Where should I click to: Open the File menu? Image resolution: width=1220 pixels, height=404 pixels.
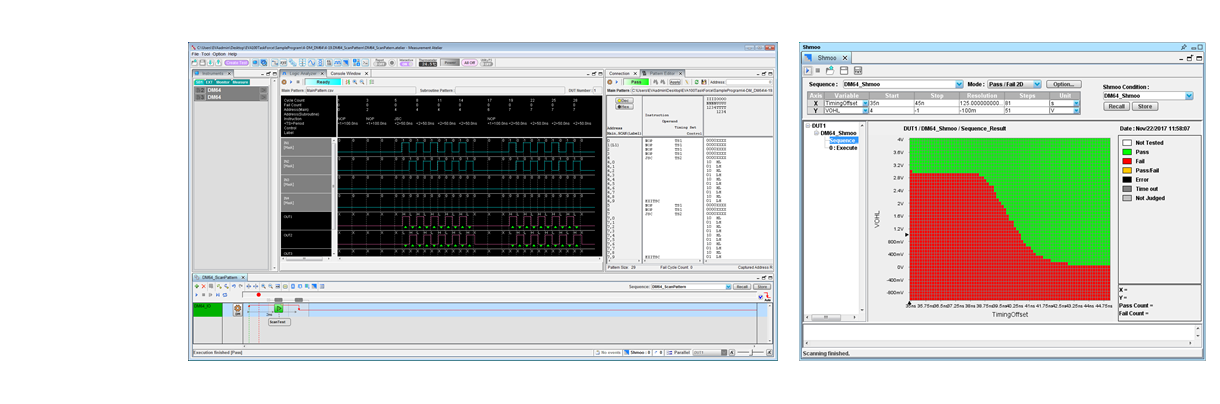196,53
